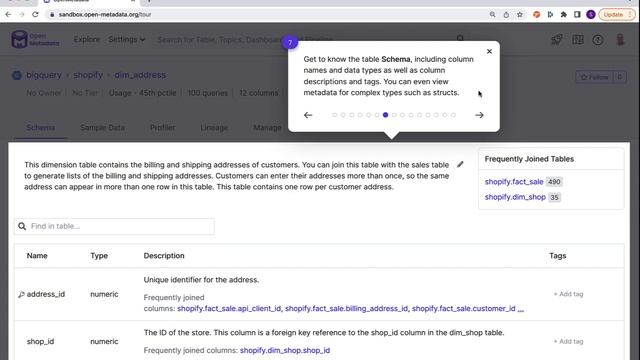Click the shopify breadcrumb link
Screen dimensions: 640x360
88,75
